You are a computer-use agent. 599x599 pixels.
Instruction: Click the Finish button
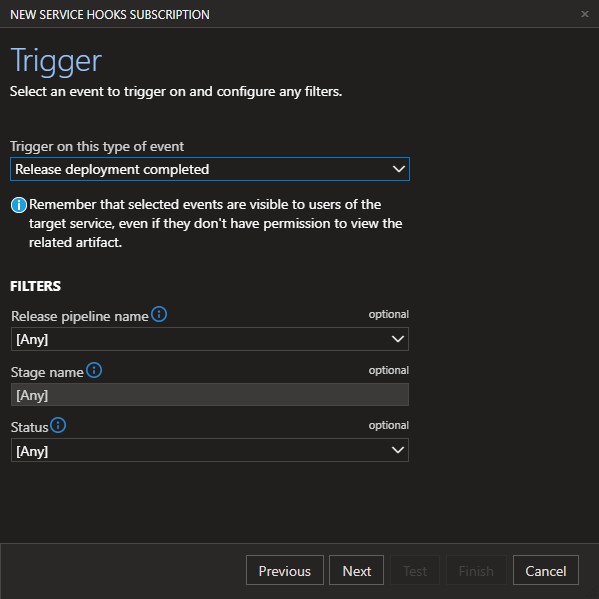point(476,570)
